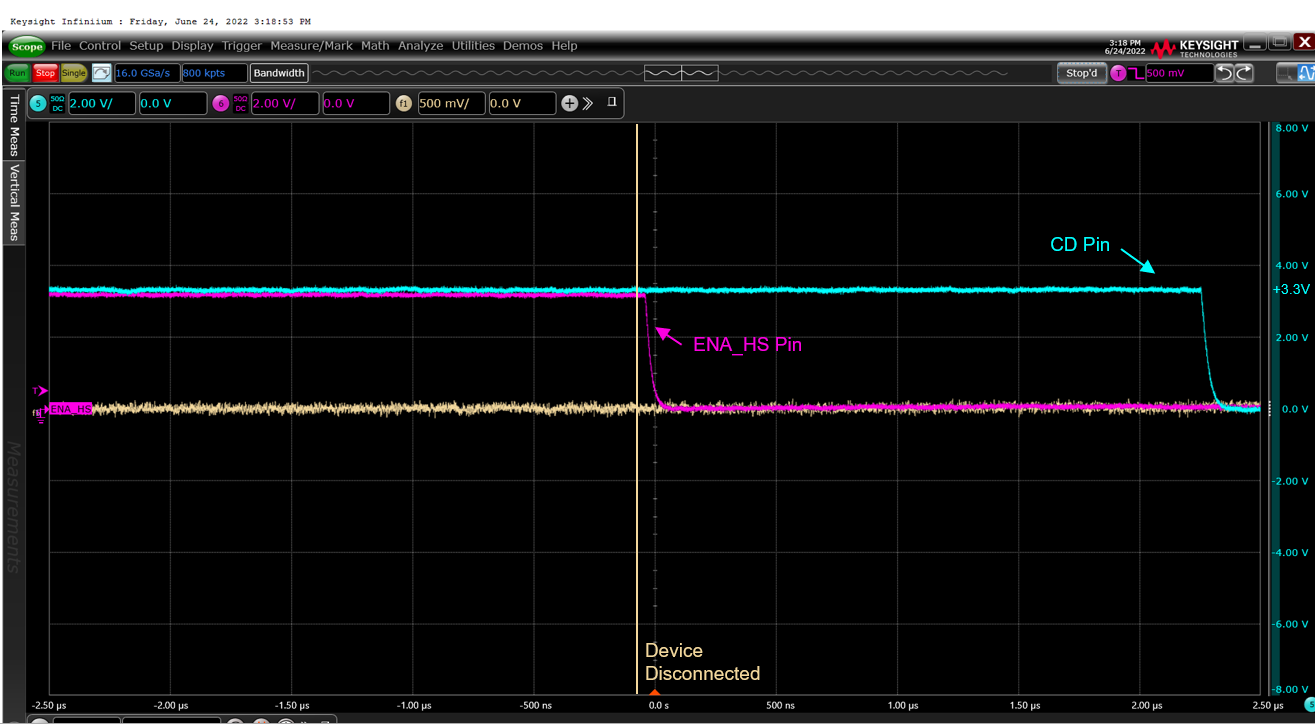The height and width of the screenshot is (724, 1315).
Task: Click the redo arrow icon
Action: 1243,72
